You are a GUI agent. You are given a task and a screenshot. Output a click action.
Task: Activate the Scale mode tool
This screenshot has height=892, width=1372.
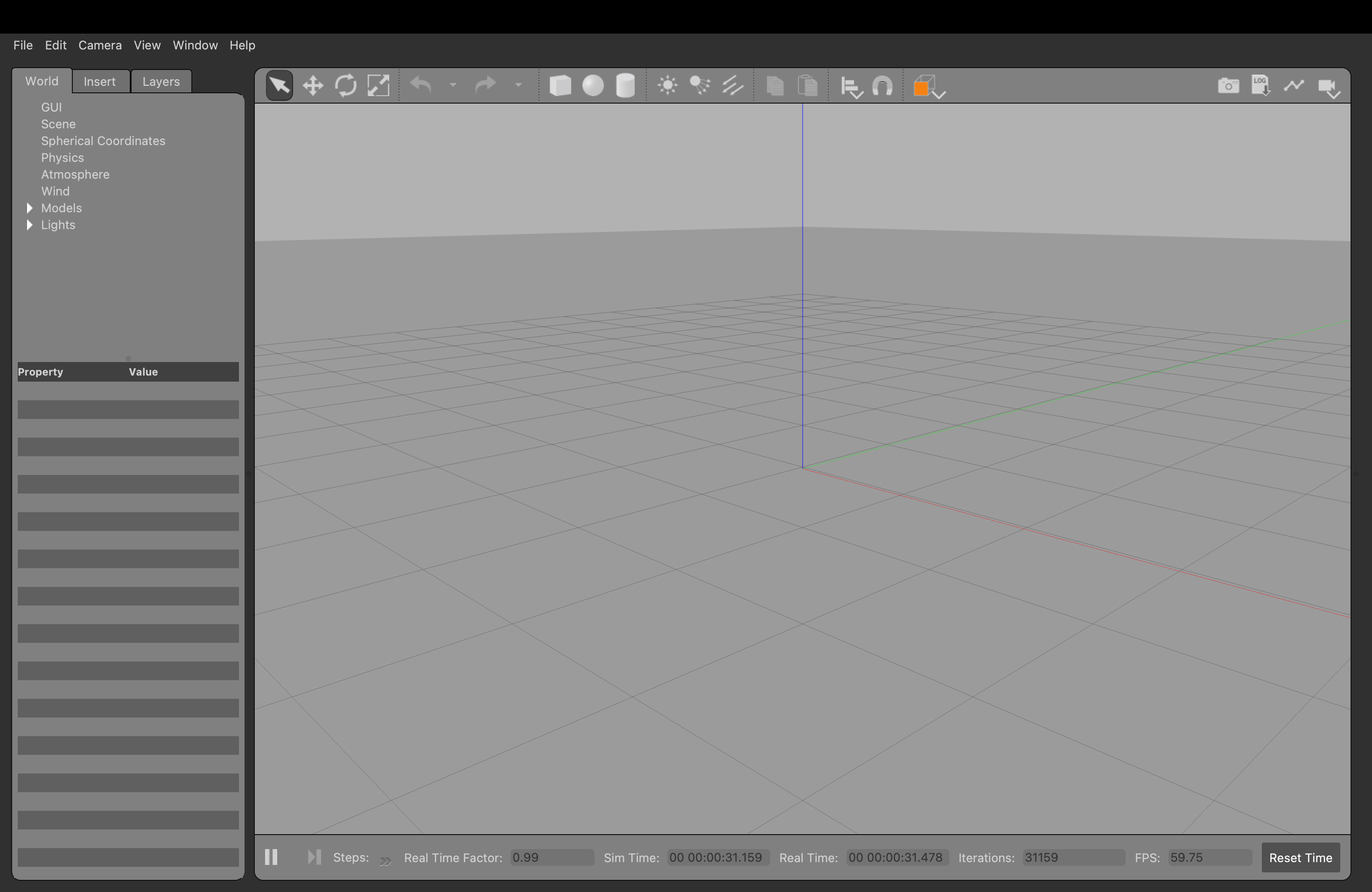pyautogui.click(x=378, y=86)
